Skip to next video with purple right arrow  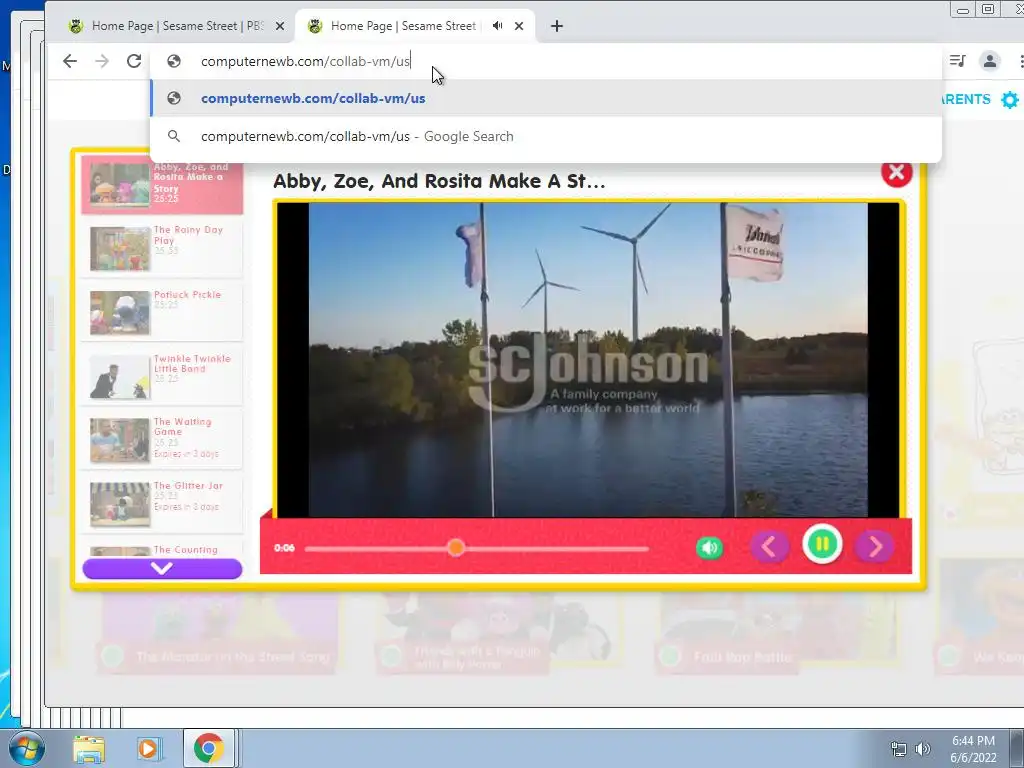pos(875,547)
